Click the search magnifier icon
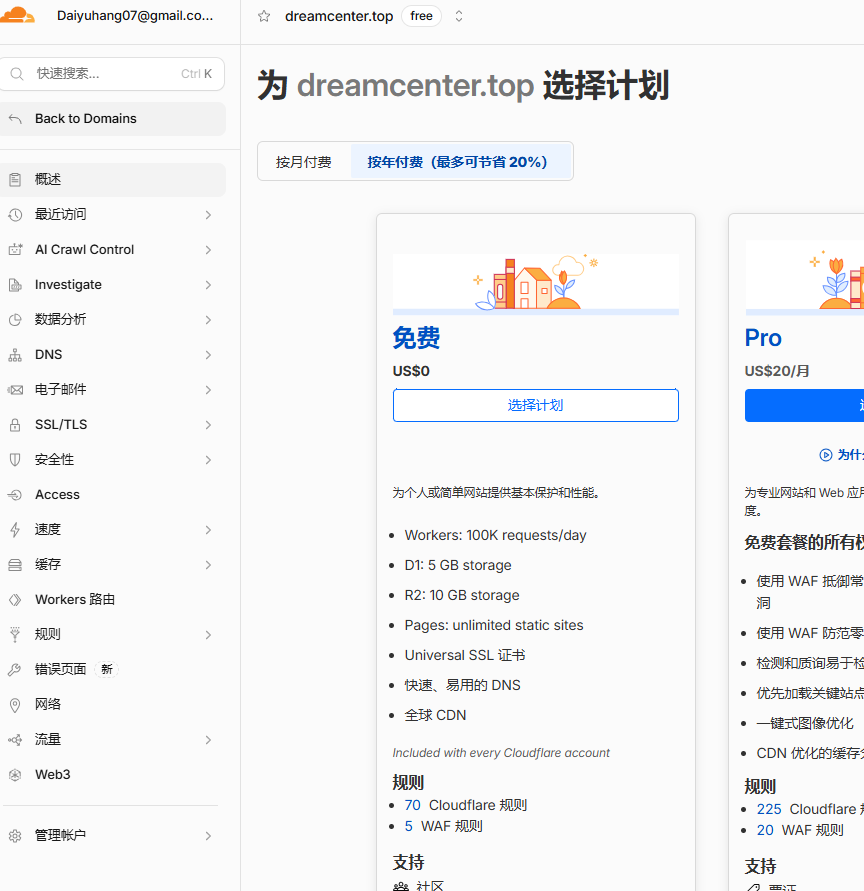The width and height of the screenshot is (864, 891). coord(17,74)
